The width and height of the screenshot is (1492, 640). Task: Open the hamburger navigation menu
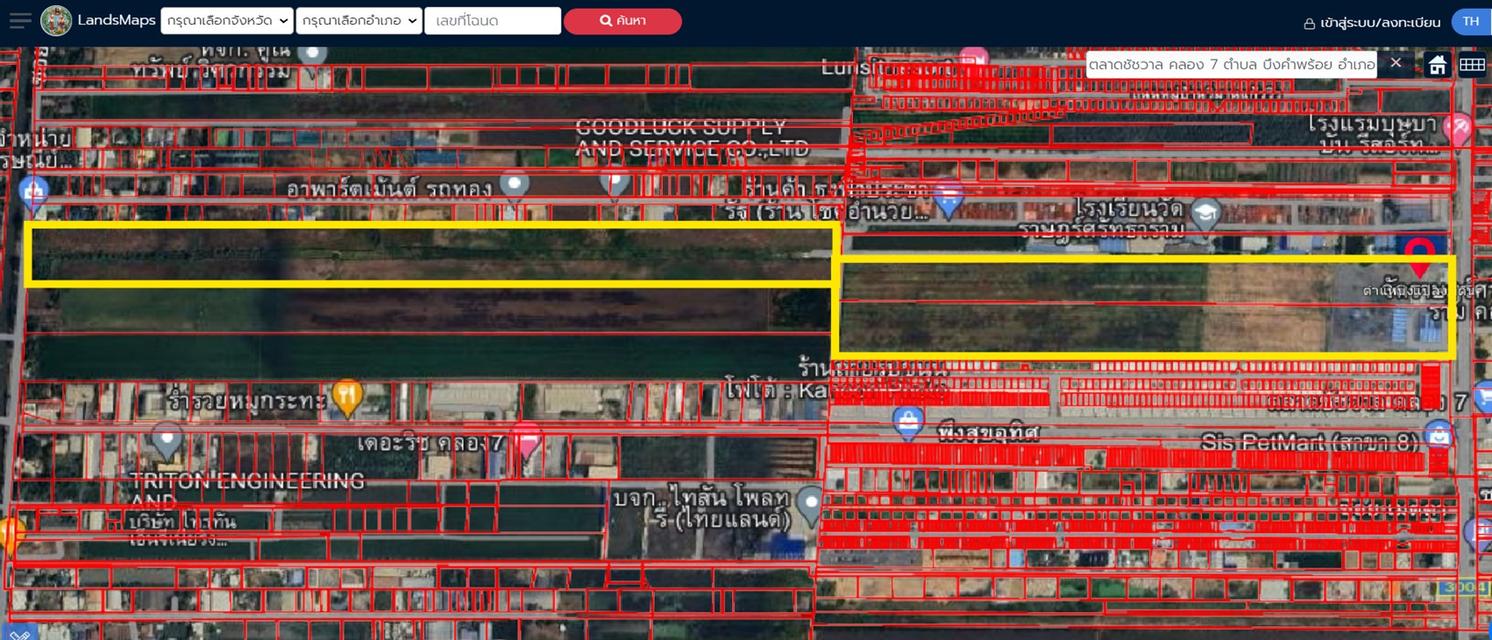(19, 20)
